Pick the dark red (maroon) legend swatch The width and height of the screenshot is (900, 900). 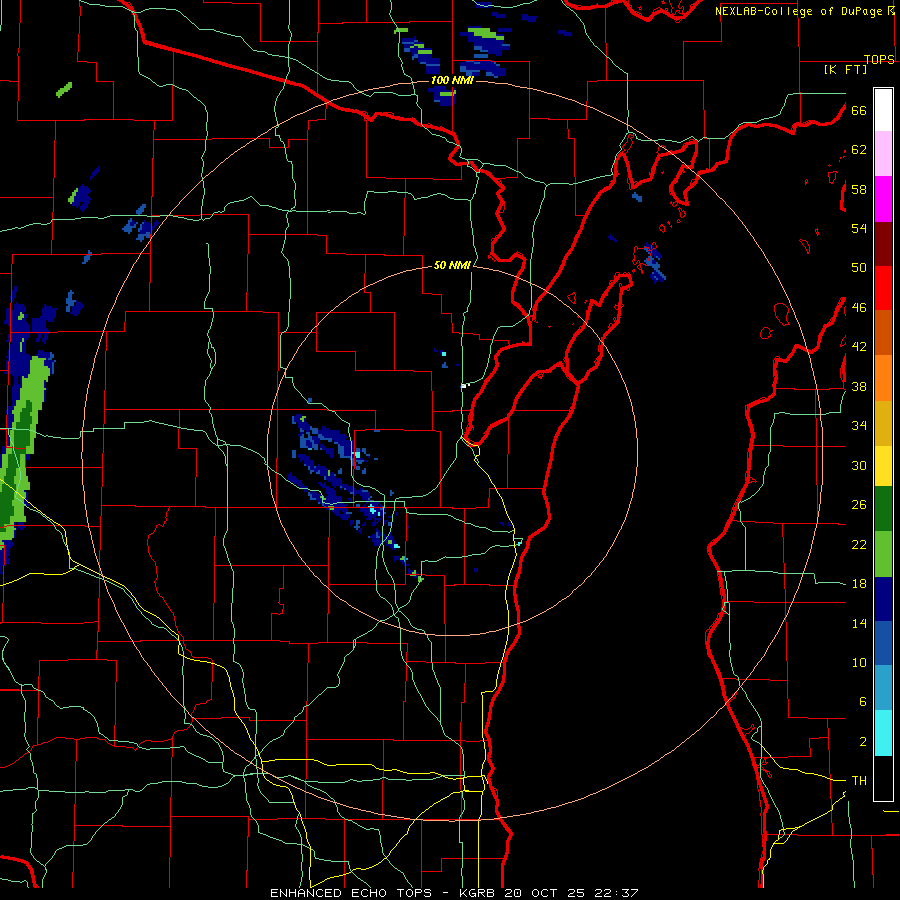[x=883, y=243]
